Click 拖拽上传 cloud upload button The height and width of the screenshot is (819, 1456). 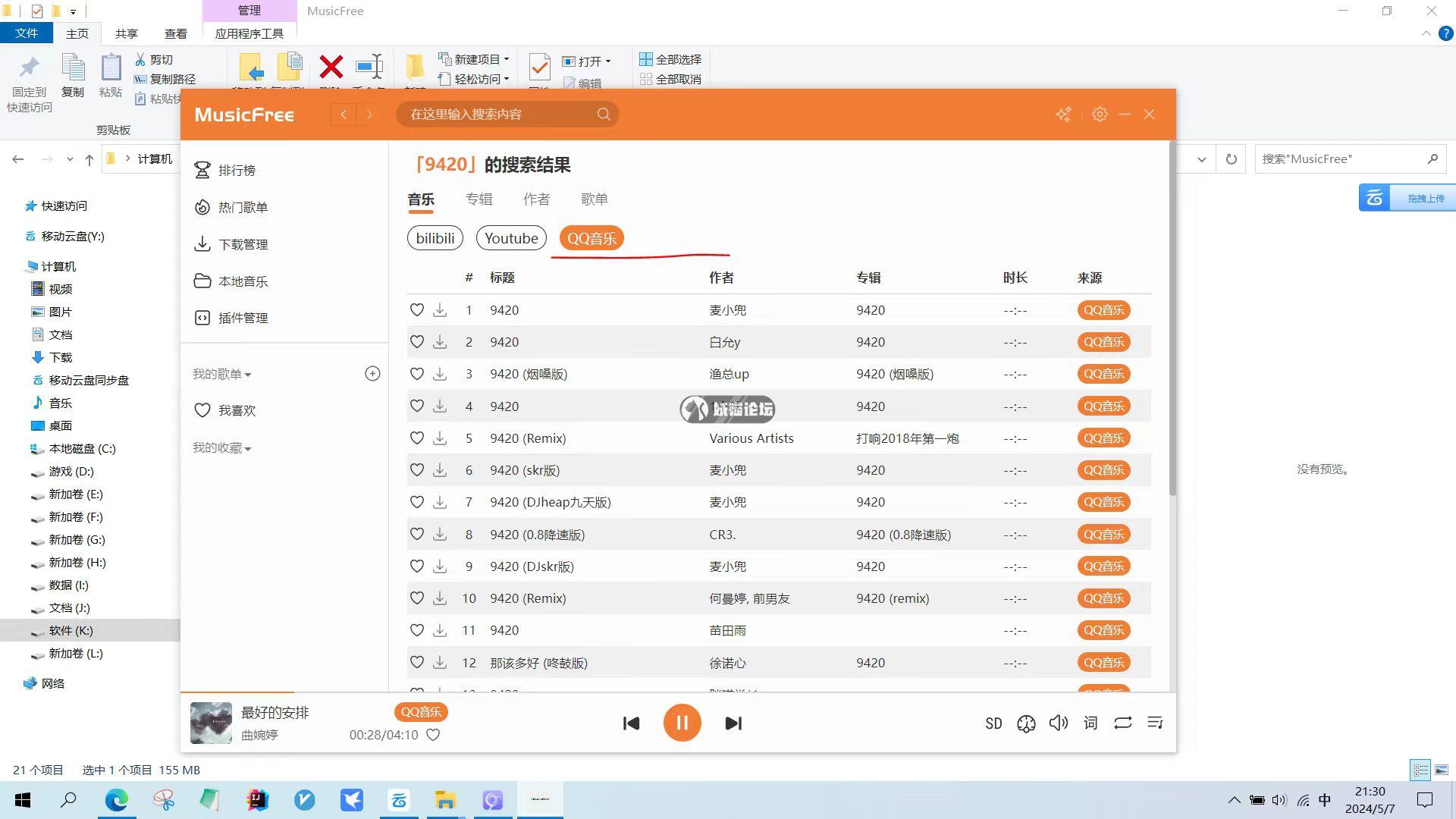(1407, 198)
